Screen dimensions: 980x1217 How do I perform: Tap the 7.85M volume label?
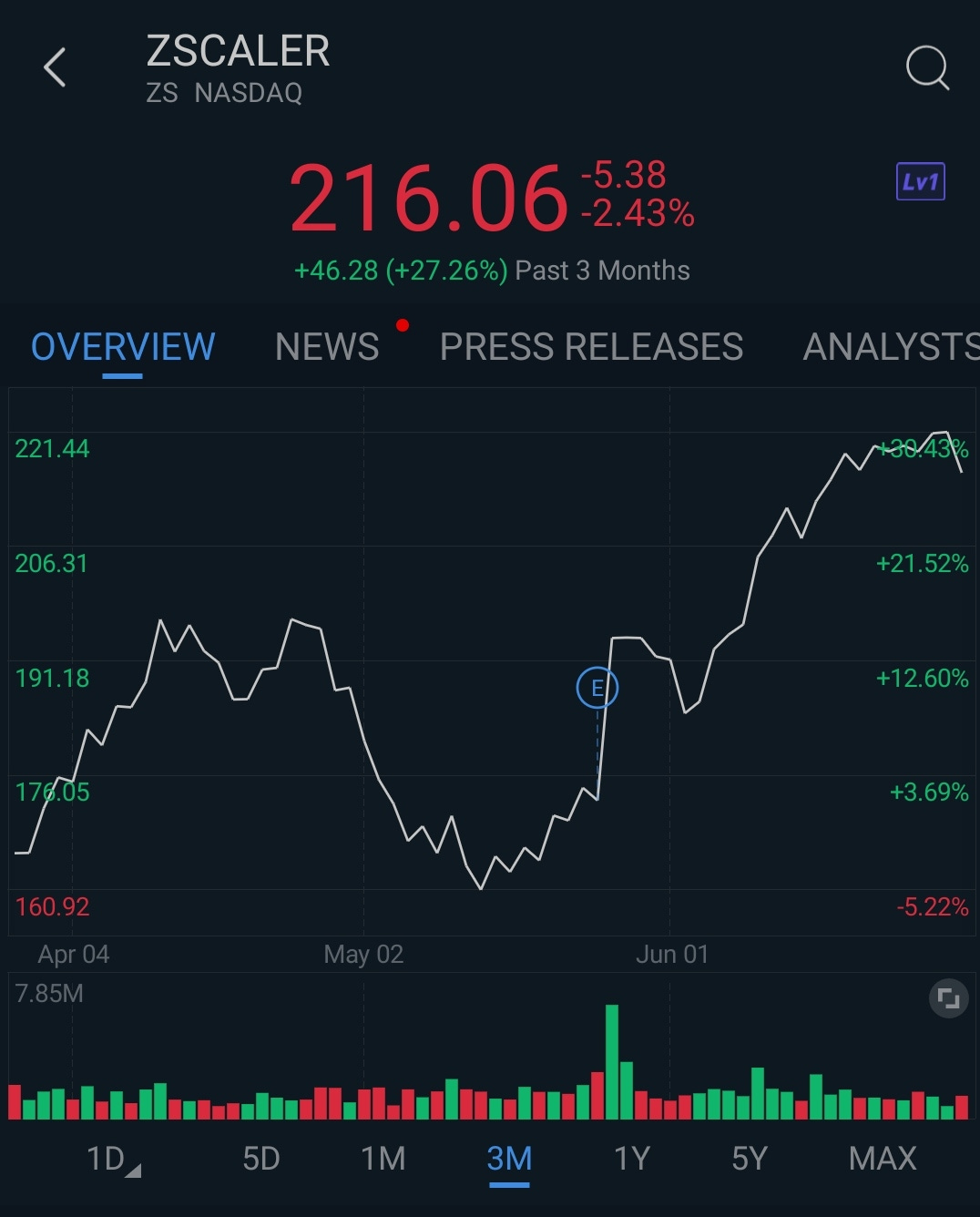(49, 994)
